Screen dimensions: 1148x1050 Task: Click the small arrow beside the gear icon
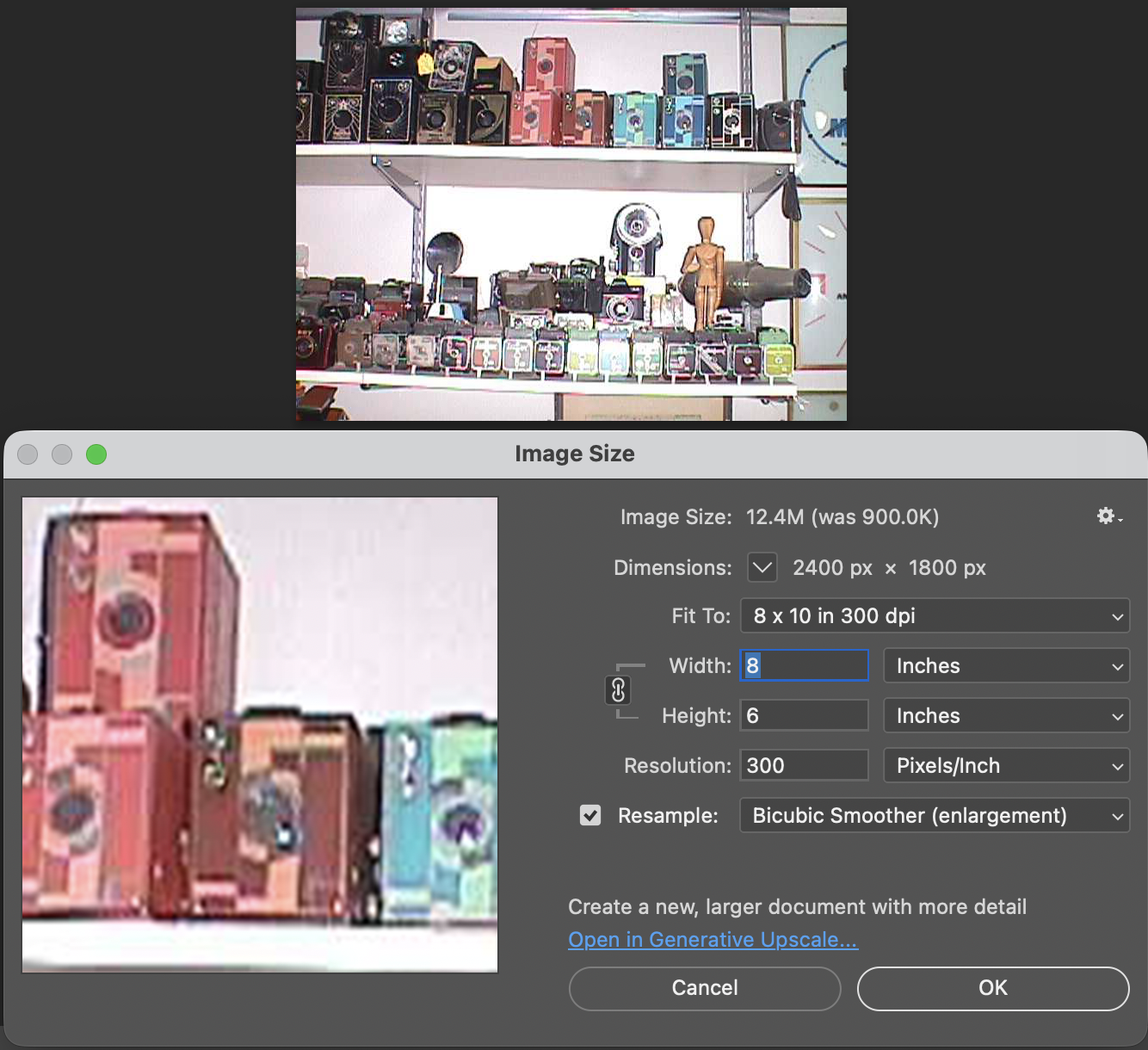coord(1119,520)
